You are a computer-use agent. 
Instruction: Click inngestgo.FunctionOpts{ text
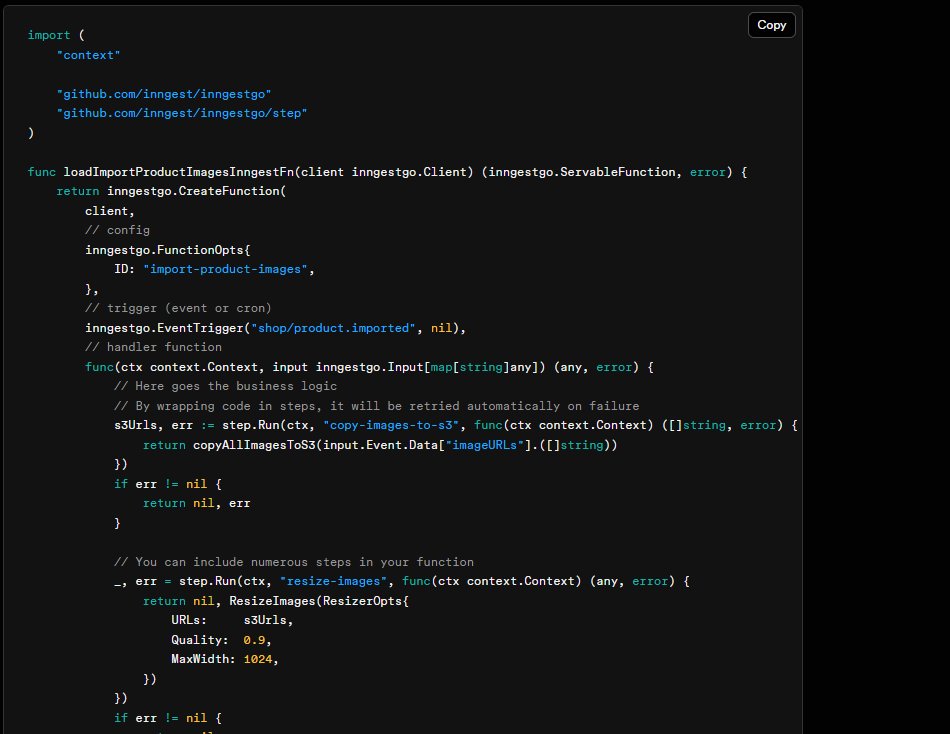167,250
